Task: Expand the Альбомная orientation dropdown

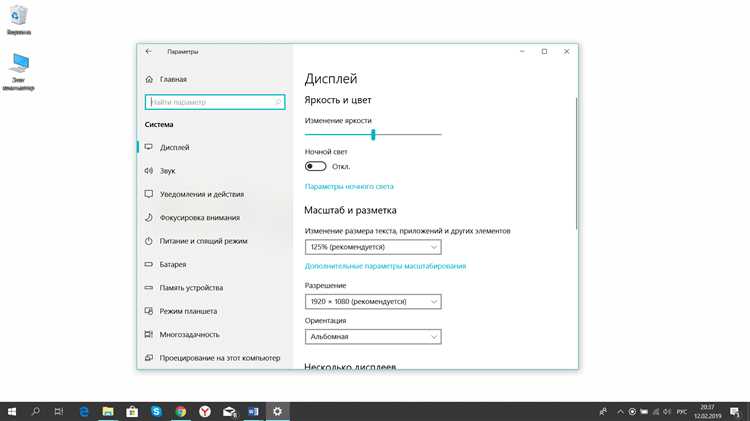Action: (x=373, y=337)
